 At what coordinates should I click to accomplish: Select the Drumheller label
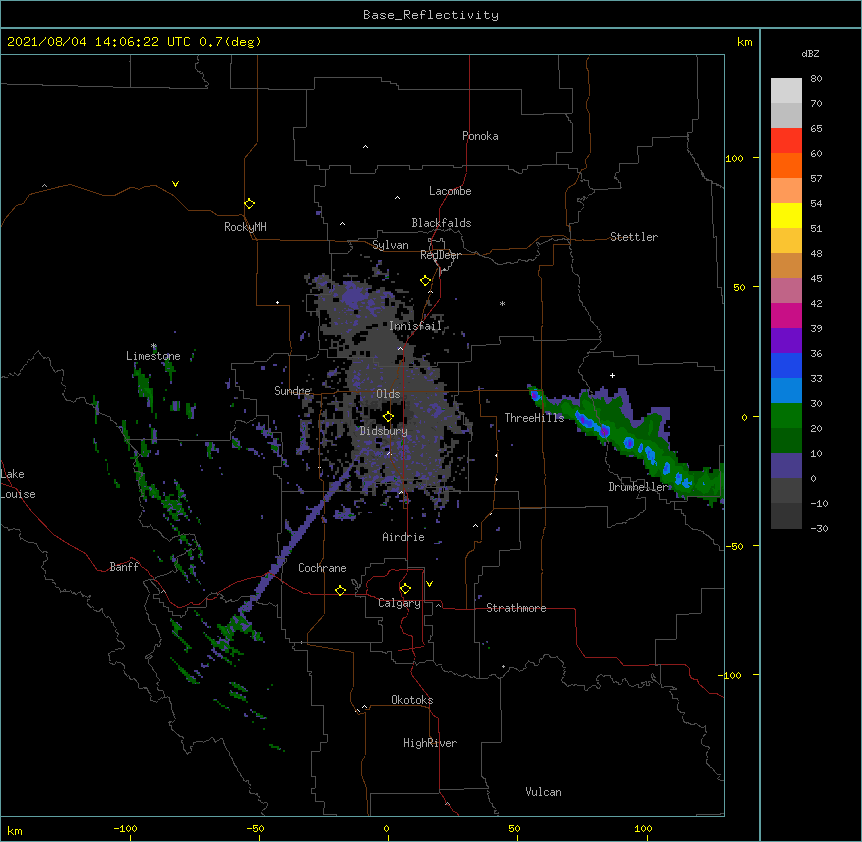pos(638,487)
